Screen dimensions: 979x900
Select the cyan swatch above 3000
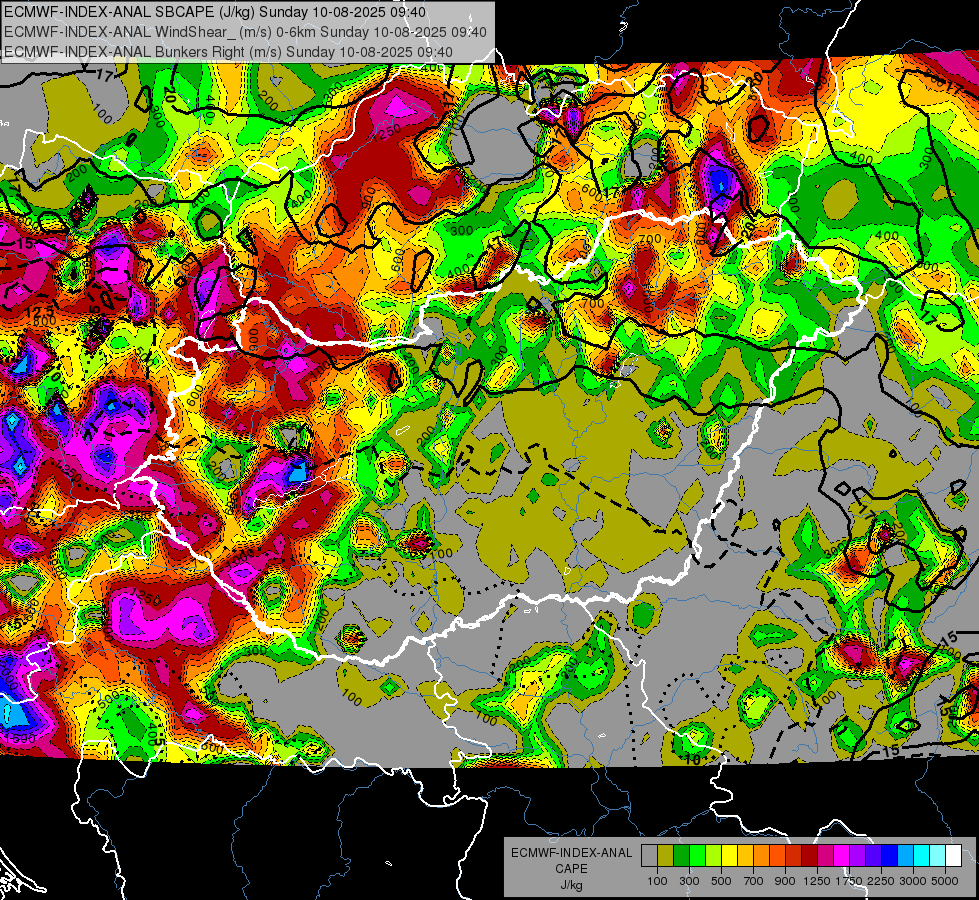coord(921,856)
